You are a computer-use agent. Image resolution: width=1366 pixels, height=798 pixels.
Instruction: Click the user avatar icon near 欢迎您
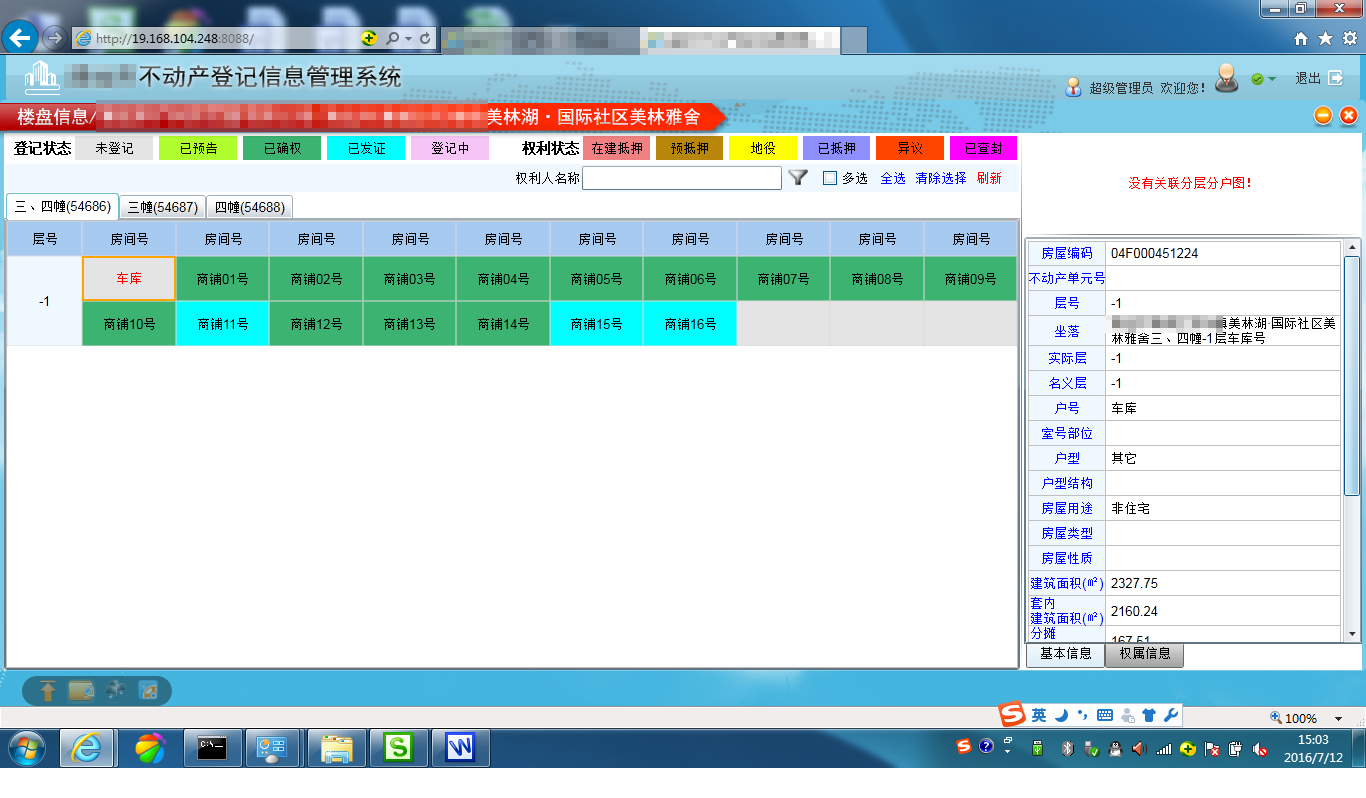pyautogui.click(x=1227, y=77)
